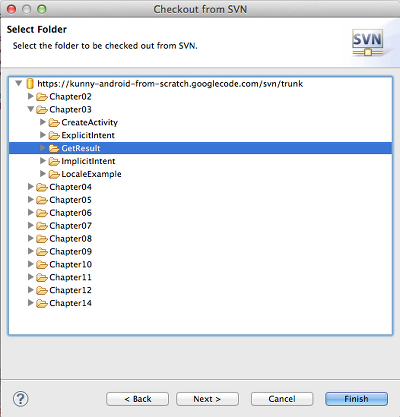Image resolution: width=400 pixels, height=417 pixels.
Task: Click the Chapter06 folder icon
Action: click(x=42, y=213)
